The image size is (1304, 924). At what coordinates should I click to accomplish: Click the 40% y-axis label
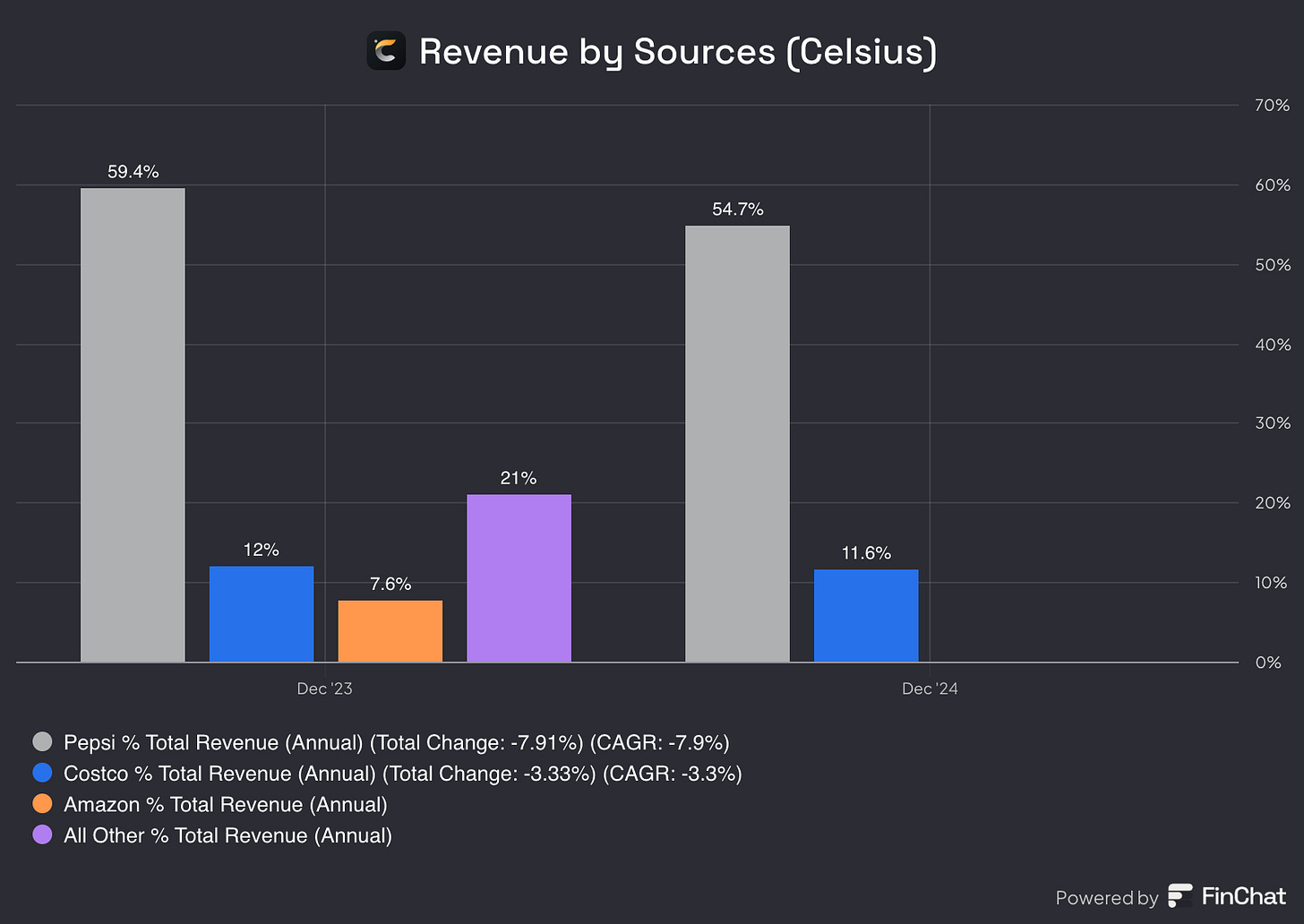pyautogui.click(x=1273, y=345)
